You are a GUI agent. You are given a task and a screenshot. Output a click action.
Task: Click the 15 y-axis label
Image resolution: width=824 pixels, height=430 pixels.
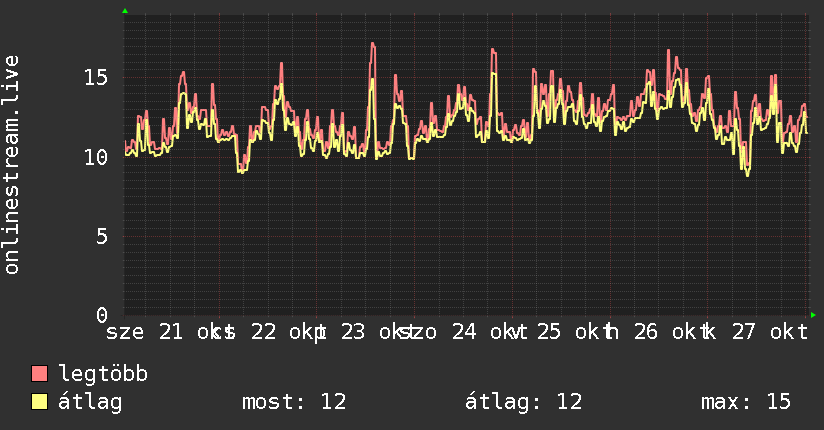(x=96, y=78)
